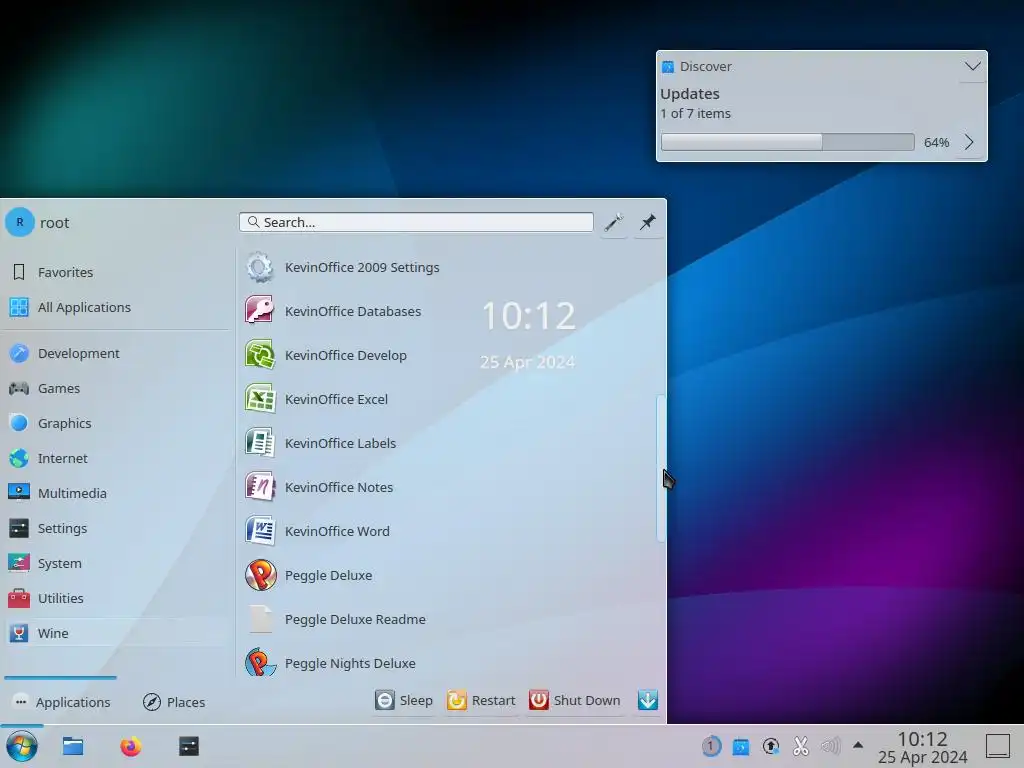Click the configure launcher wrench icon
This screenshot has height=768, width=1024.
[x=613, y=223]
